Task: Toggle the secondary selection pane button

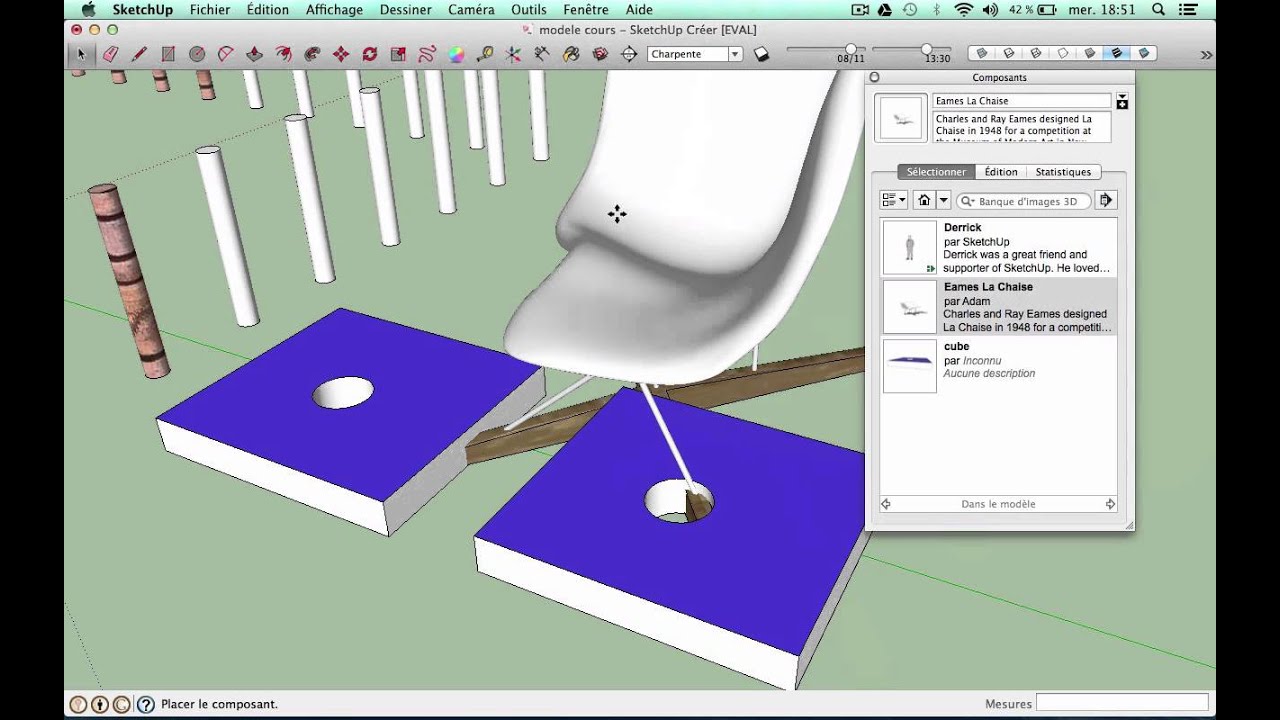Action: [1122, 101]
